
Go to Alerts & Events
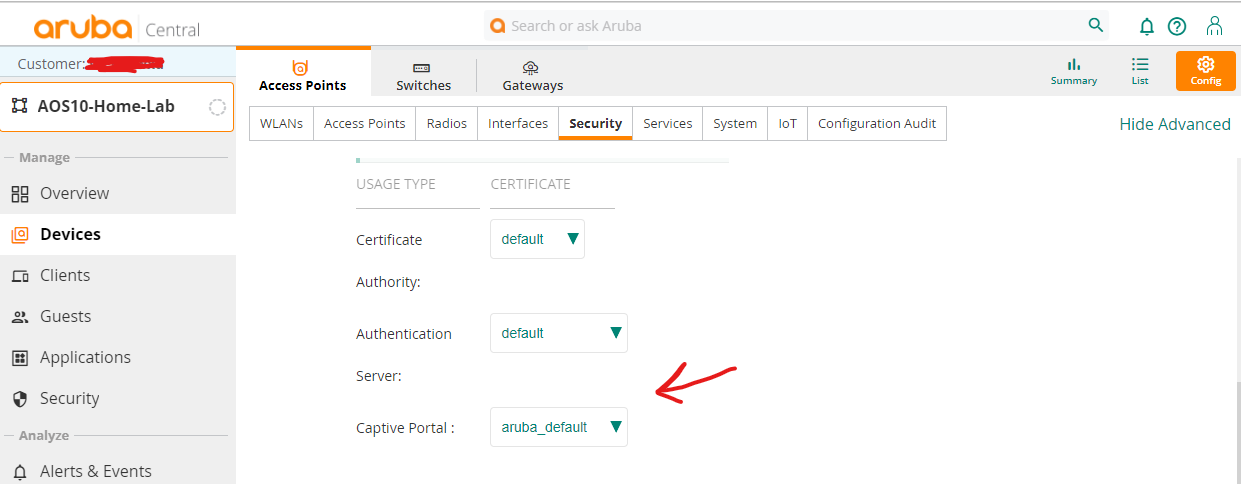click(95, 471)
